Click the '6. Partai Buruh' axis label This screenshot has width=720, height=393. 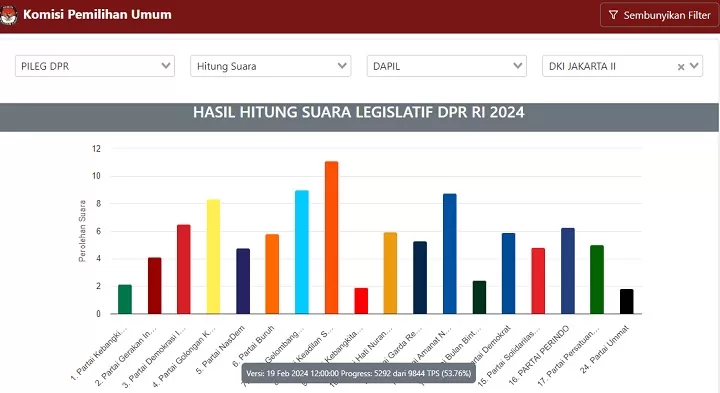tap(253, 346)
